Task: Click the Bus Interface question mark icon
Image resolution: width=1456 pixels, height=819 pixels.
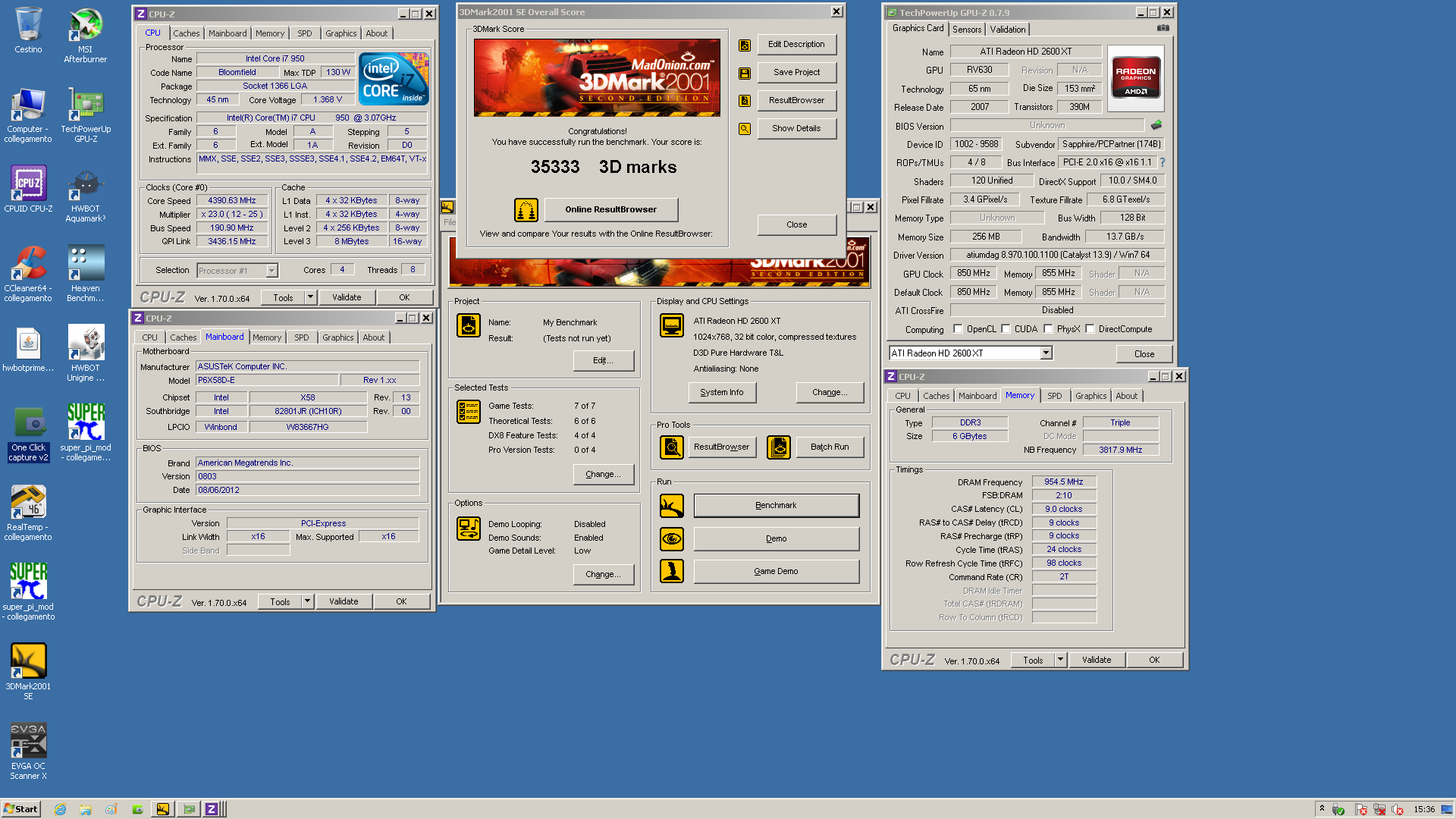Action: click(x=1163, y=162)
